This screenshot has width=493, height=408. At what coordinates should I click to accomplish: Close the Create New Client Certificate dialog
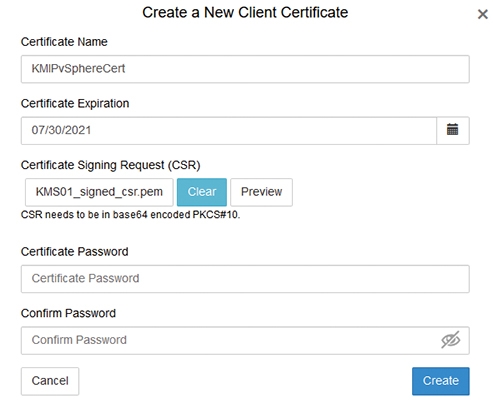[482, 14]
